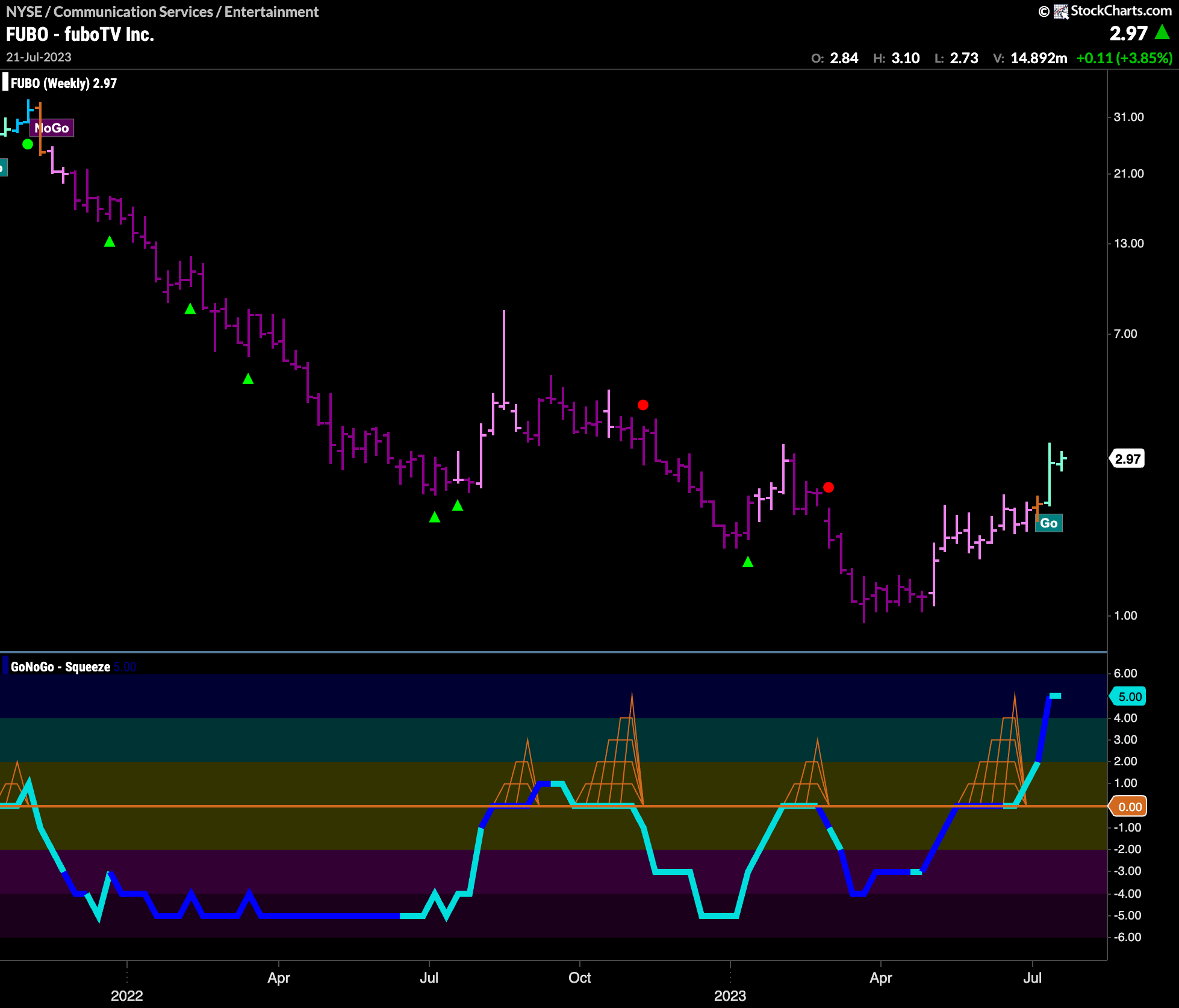Screen dimensions: 1179x1008
Task: Click the green triangle near the 13.00 level
Action: (x=110, y=241)
